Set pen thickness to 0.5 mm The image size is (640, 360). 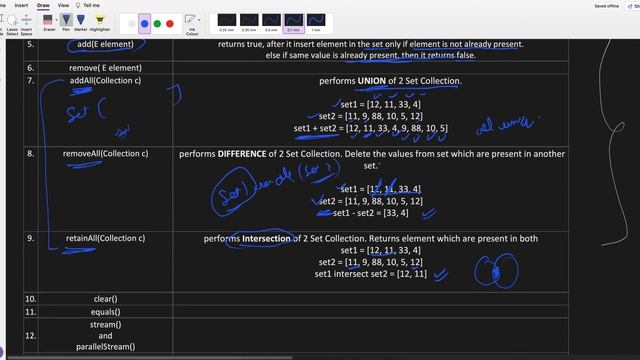(x=271, y=23)
